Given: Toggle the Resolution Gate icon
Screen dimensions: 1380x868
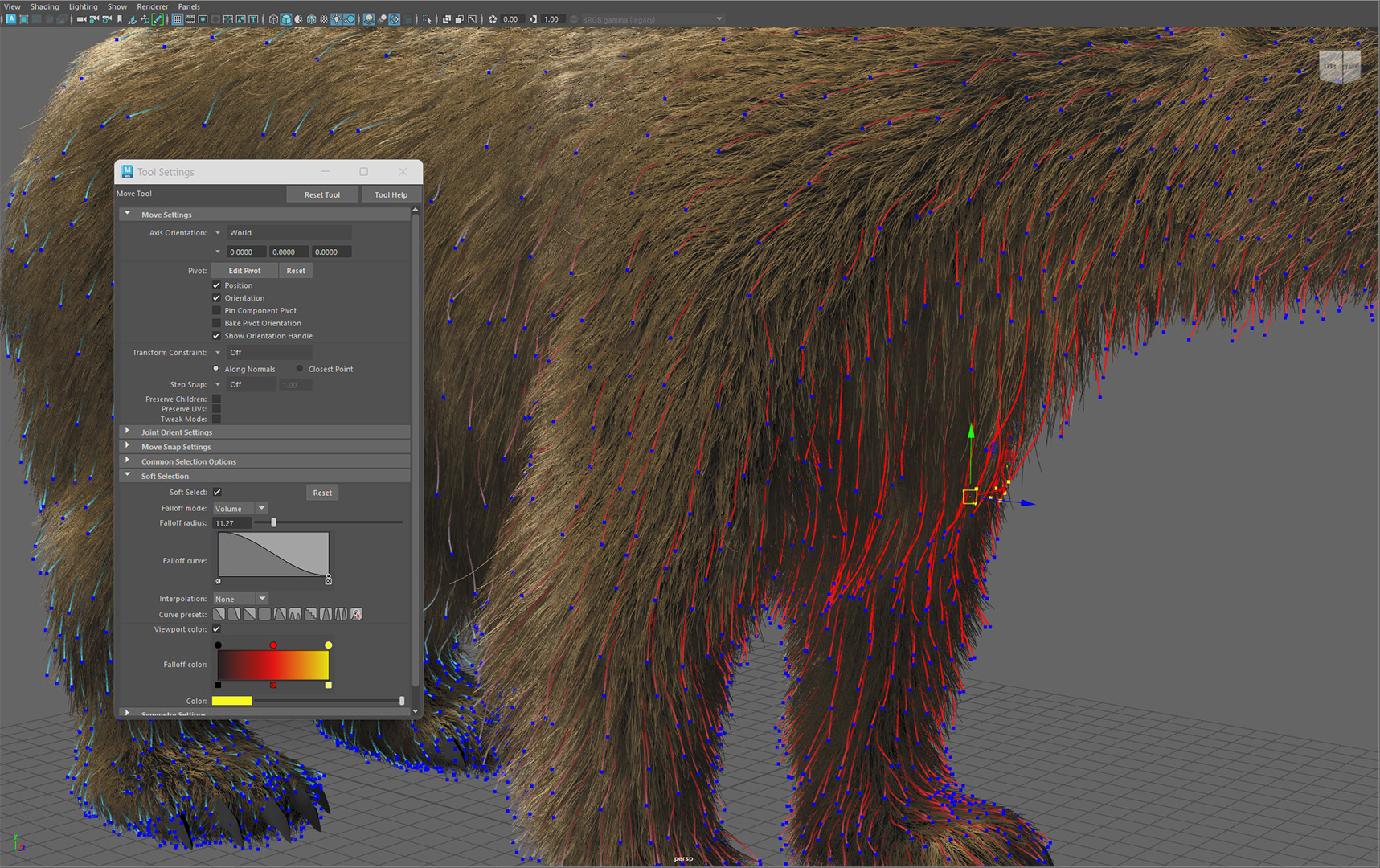Looking at the screenshot, I should coord(203,19).
